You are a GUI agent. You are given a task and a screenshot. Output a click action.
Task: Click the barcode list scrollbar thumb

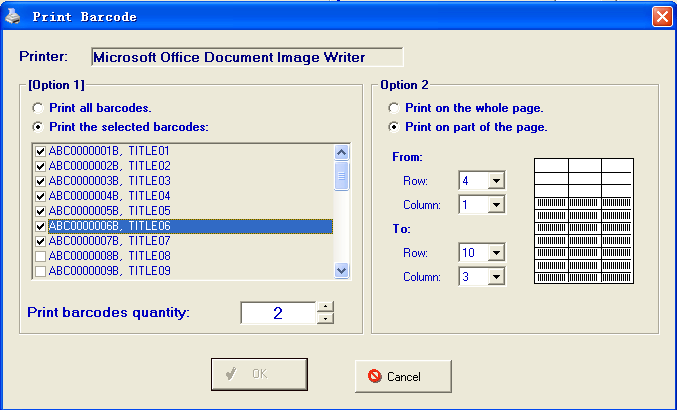pyautogui.click(x=341, y=176)
